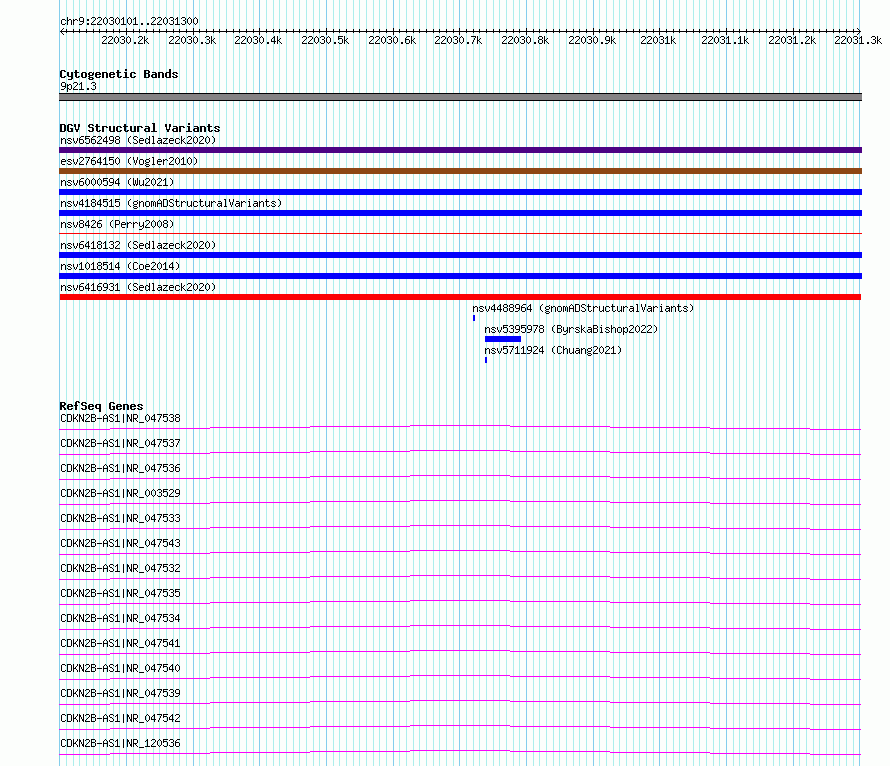Image resolution: width=890 pixels, height=766 pixels.
Task: Open variant nsv8426 (Perry2008) label
Action: tap(117, 224)
